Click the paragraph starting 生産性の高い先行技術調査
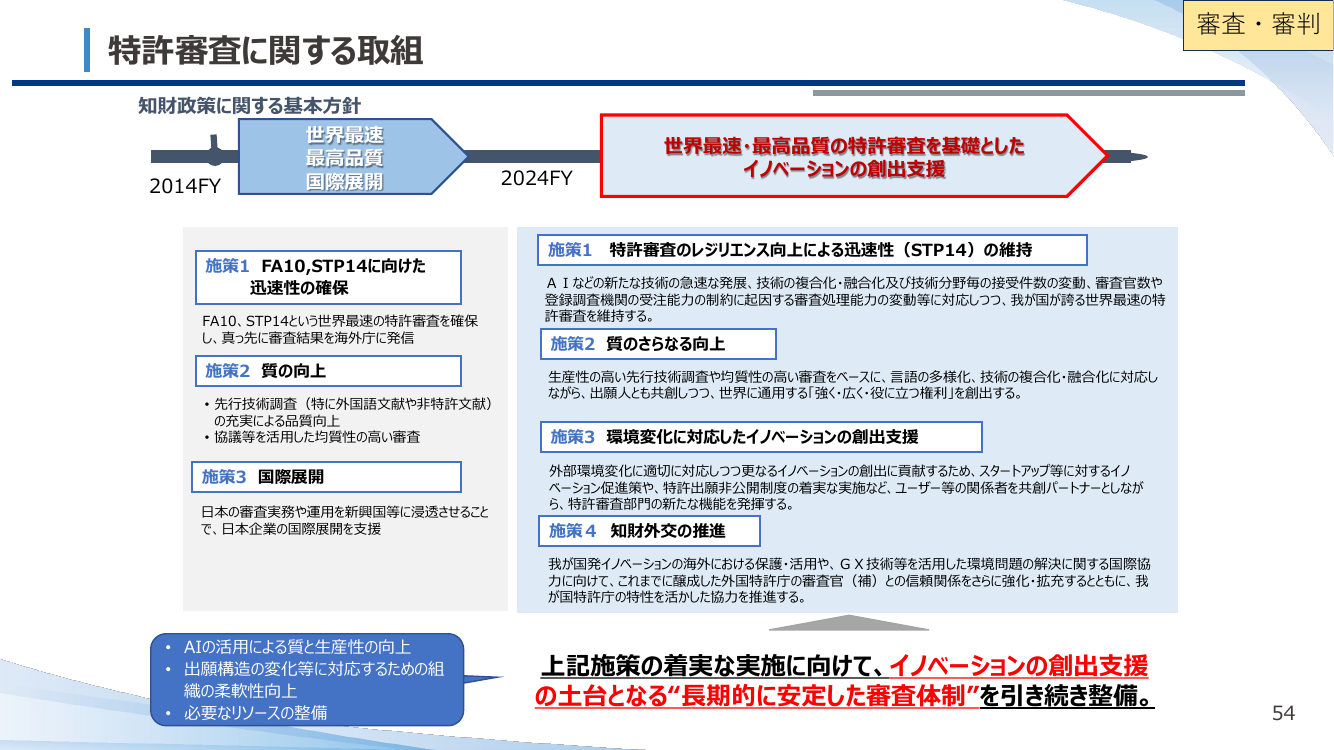The width and height of the screenshot is (1334, 750). click(853, 385)
